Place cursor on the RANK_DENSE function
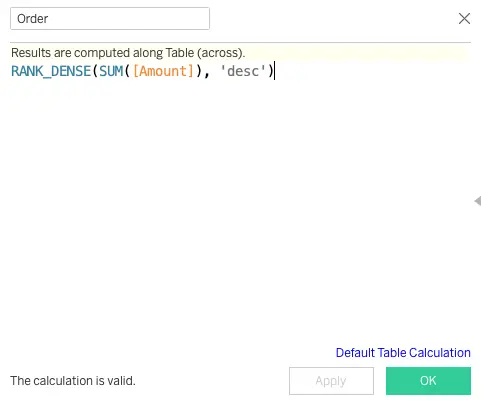 pos(51,71)
